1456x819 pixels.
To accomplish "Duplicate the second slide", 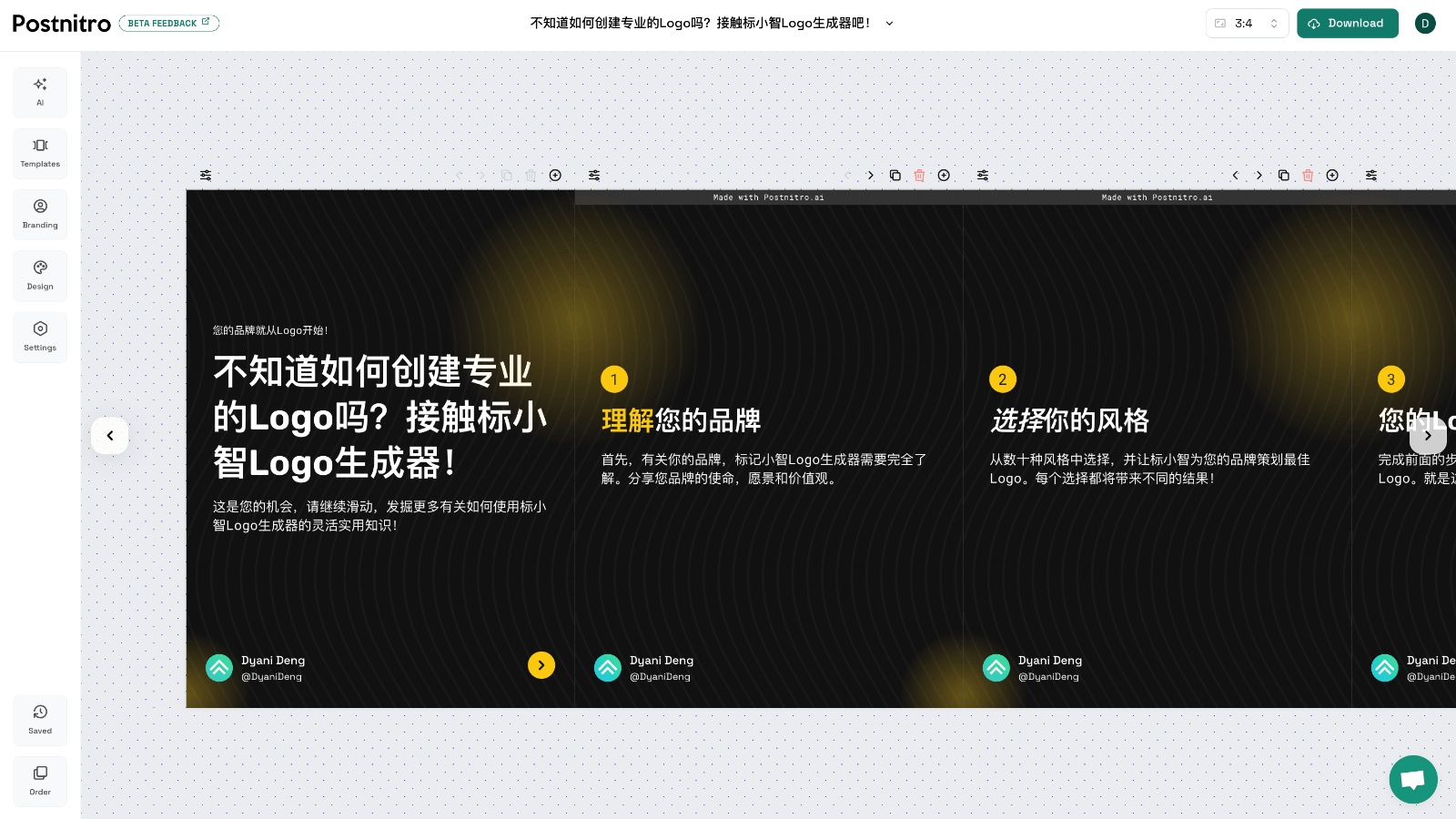I will click(895, 175).
